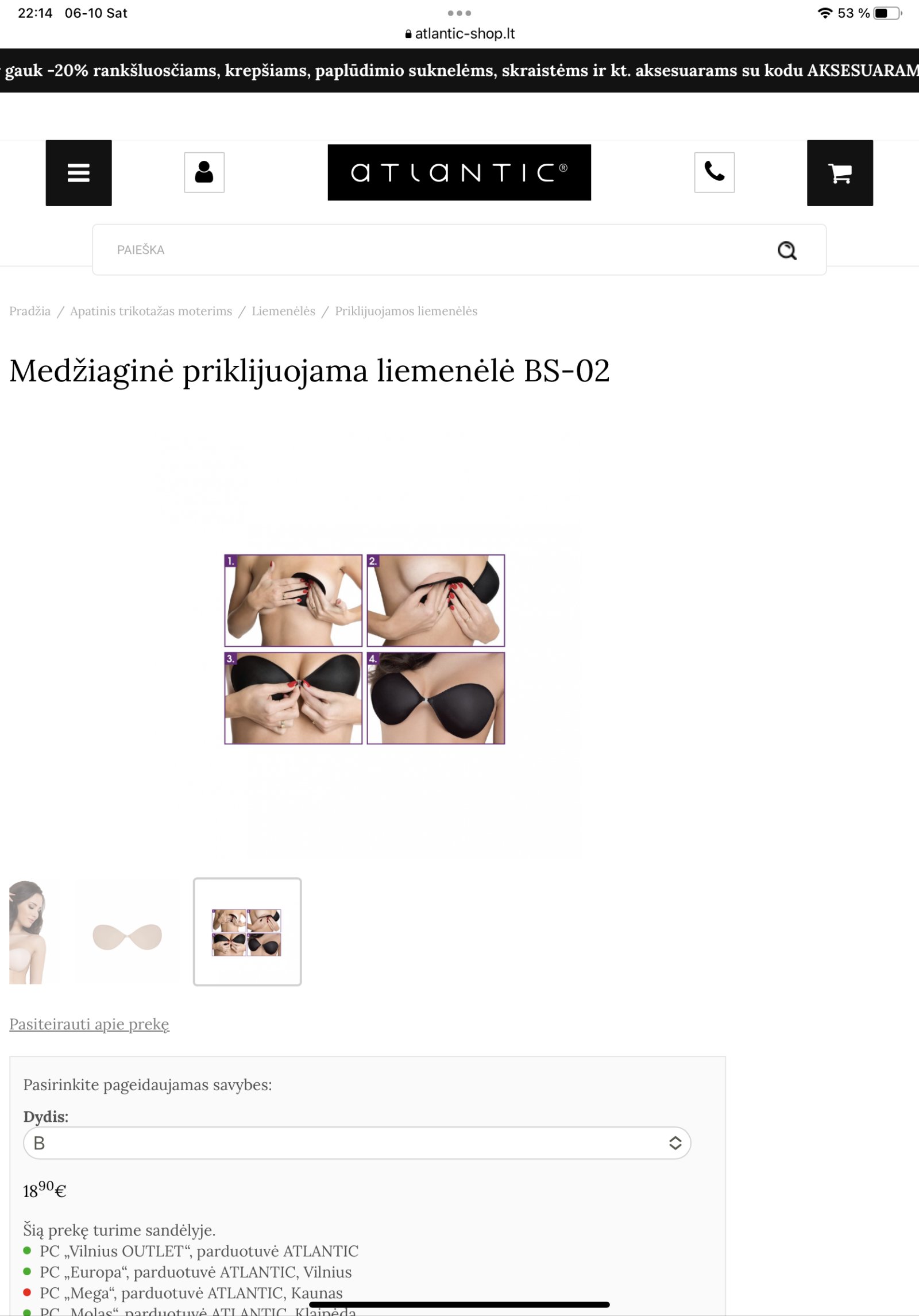Open Apatinis trikotažas moterims breadcrumb
The width and height of the screenshot is (919, 1316).
151,311
